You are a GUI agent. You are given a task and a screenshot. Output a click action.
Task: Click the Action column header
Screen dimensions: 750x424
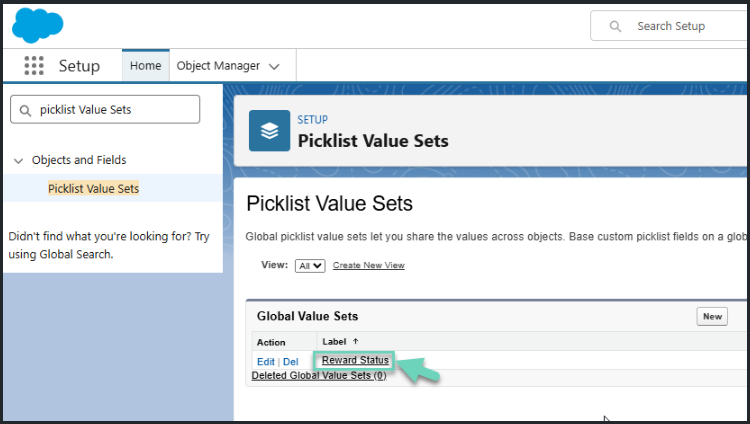271,342
